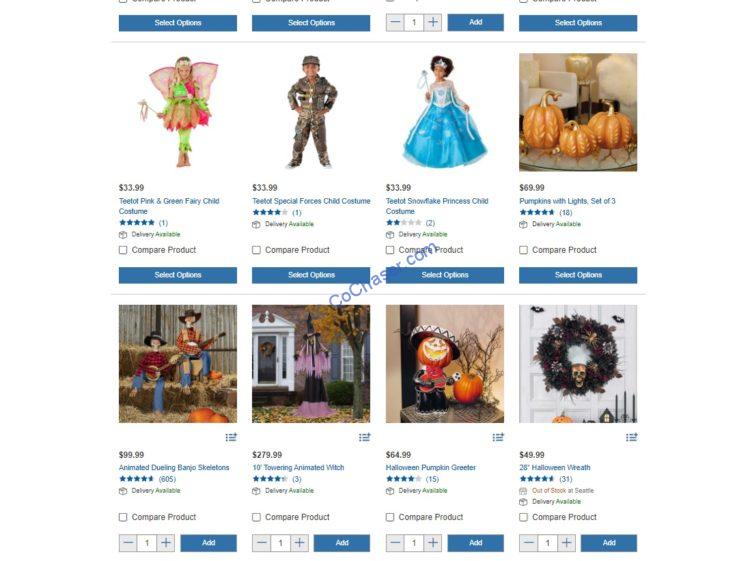
Task: Check Compare Product for Pumpkins with Lights
Action: tap(523, 250)
